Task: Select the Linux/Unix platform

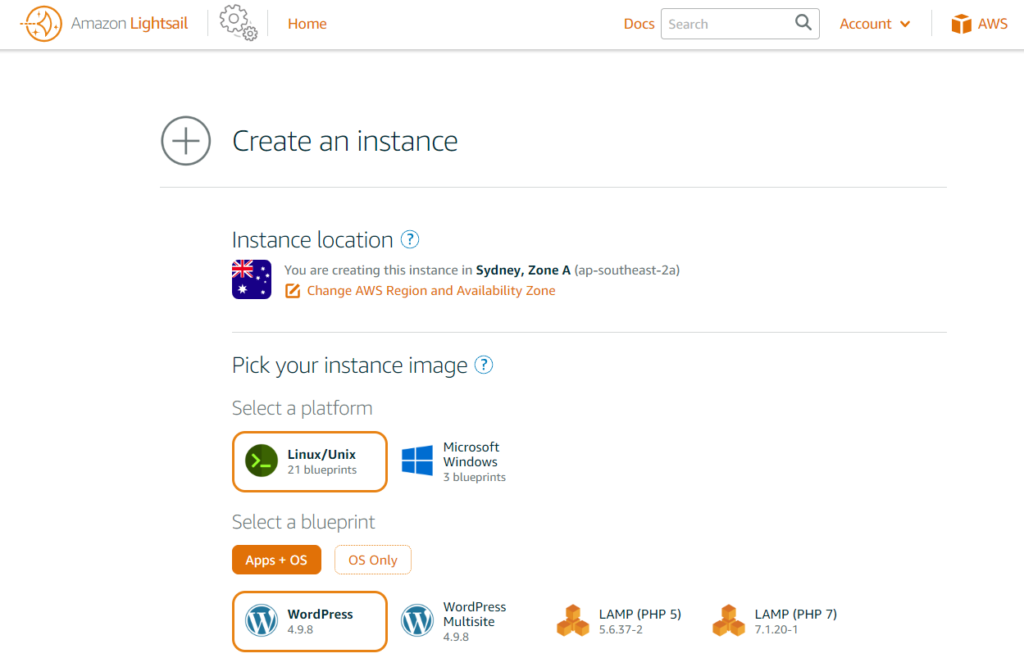Action: pos(310,462)
